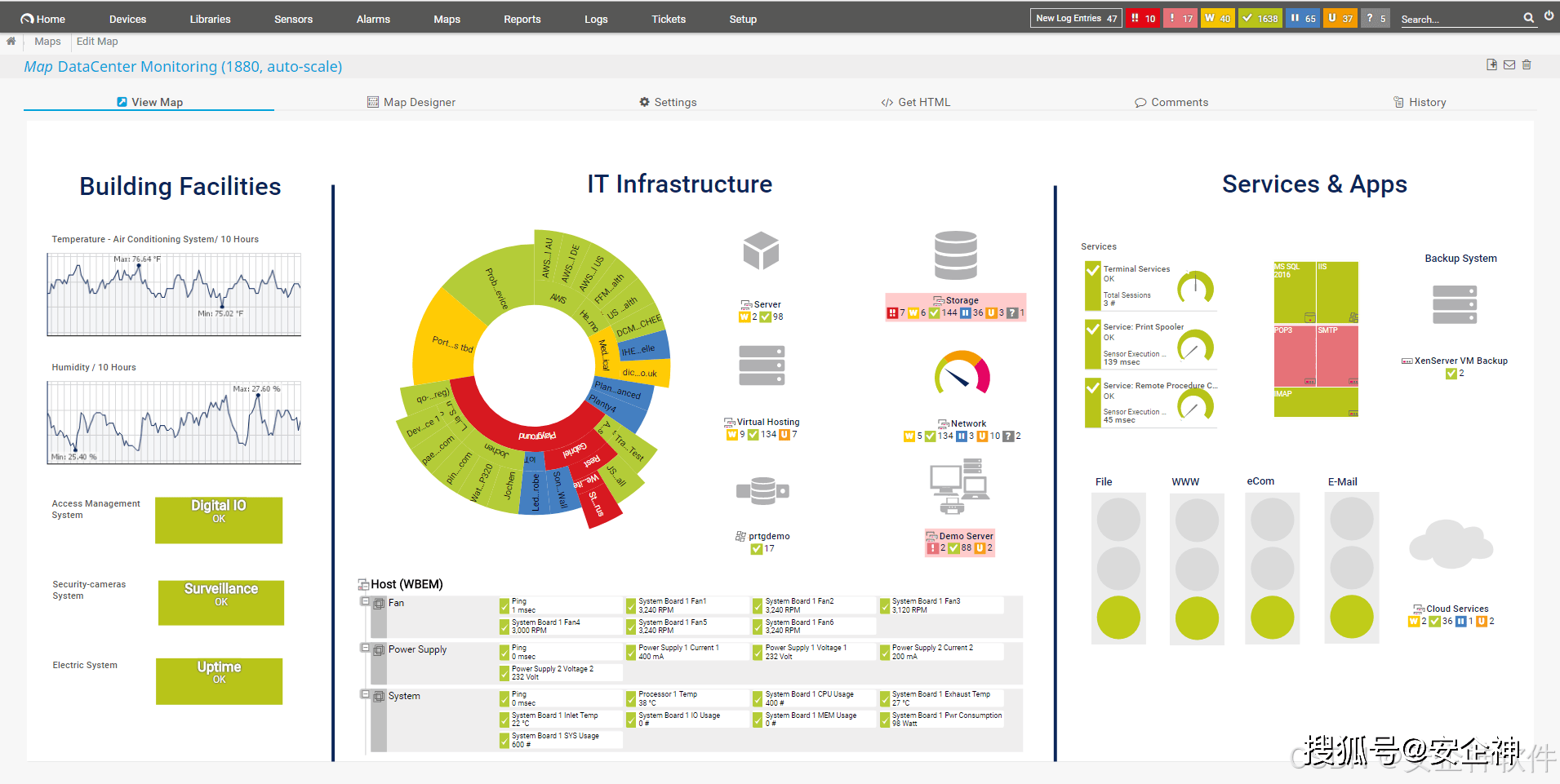Click the Network gauge icon

pyautogui.click(x=962, y=373)
